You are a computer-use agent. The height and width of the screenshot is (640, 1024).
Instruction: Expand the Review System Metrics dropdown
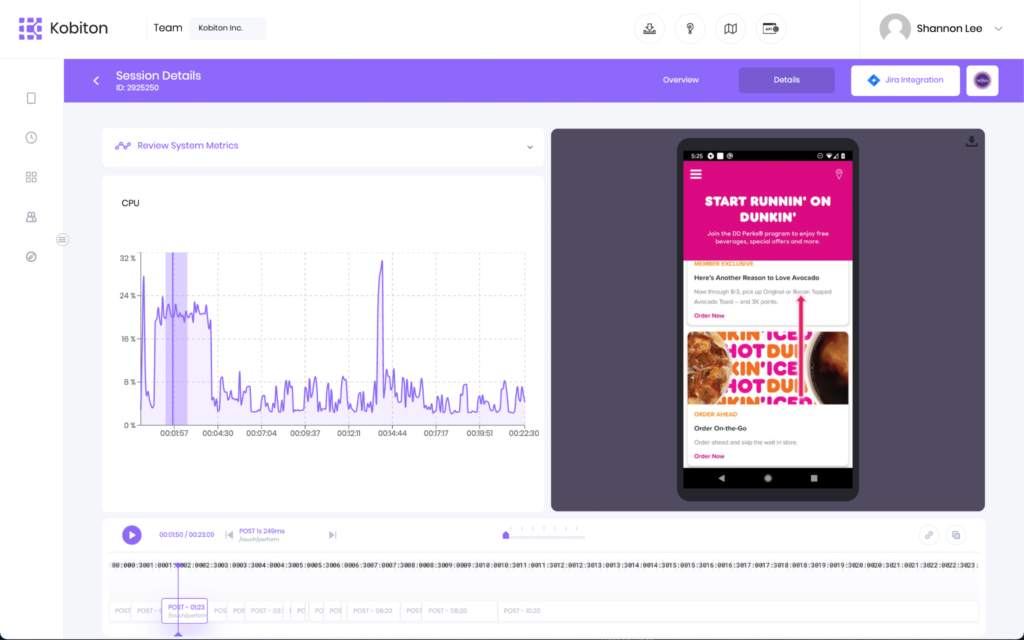pos(530,147)
